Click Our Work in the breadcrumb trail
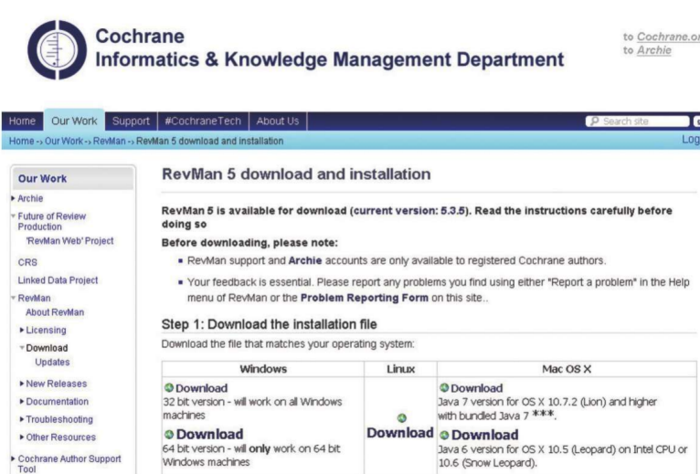The image size is (700, 474). pyautogui.click(x=64, y=141)
